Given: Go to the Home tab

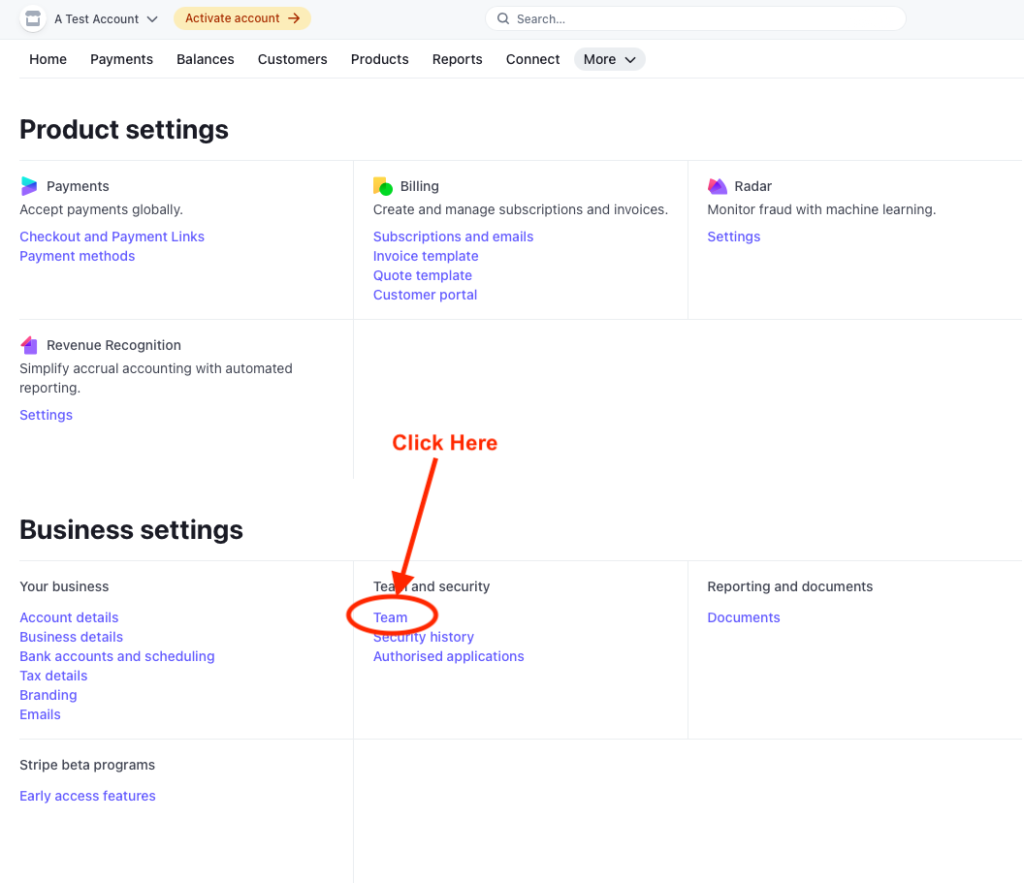Looking at the screenshot, I should point(48,59).
